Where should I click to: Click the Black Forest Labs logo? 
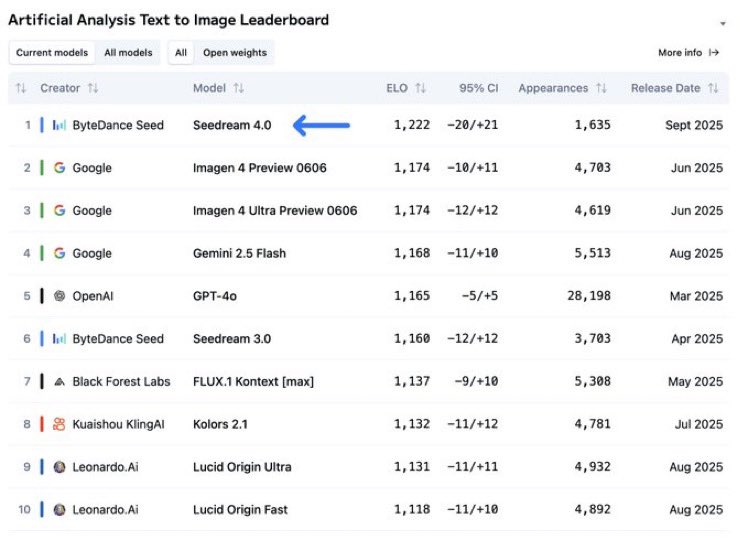pos(59,382)
